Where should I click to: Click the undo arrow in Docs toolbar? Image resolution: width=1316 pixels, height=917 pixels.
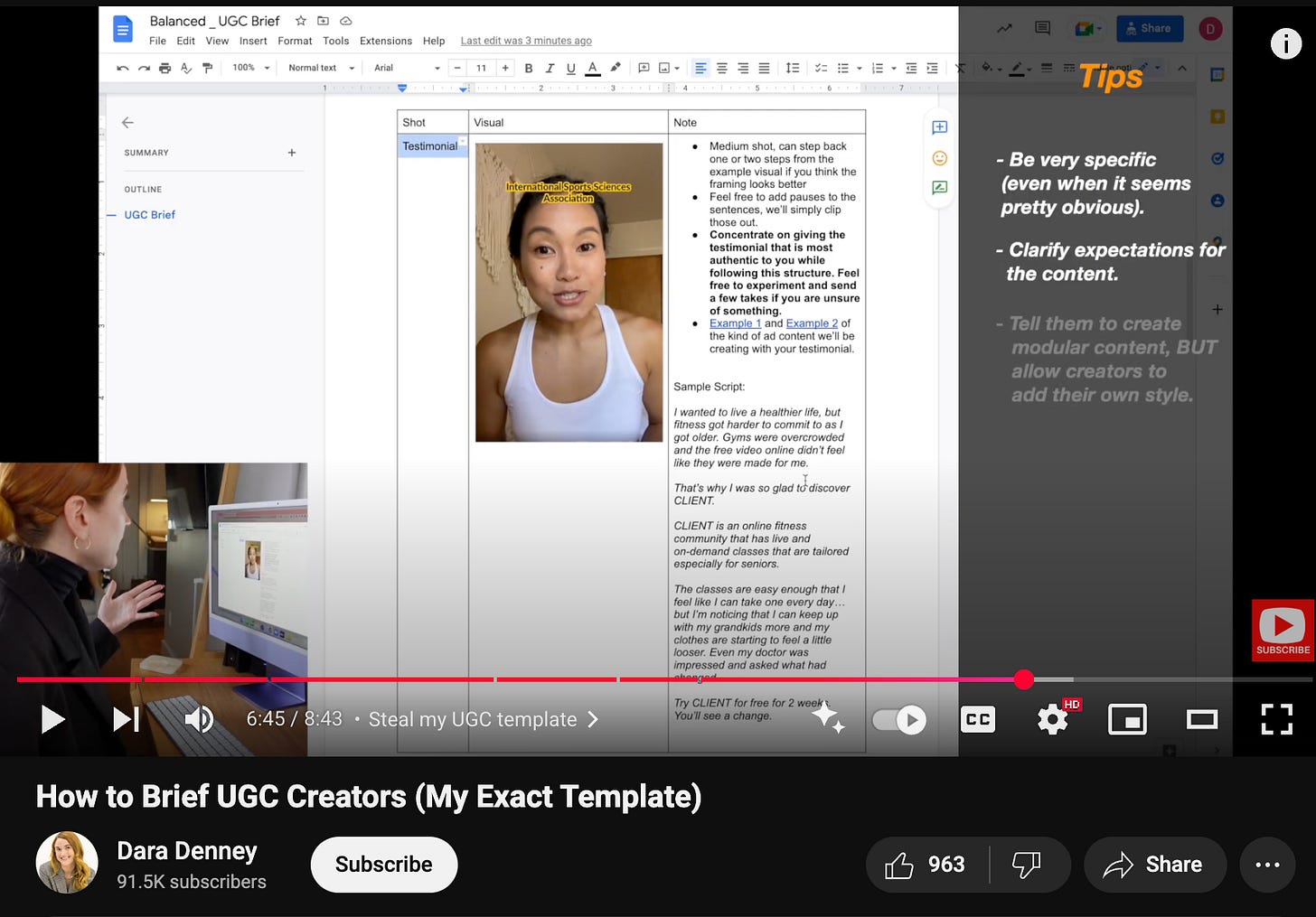pos(123,68)
